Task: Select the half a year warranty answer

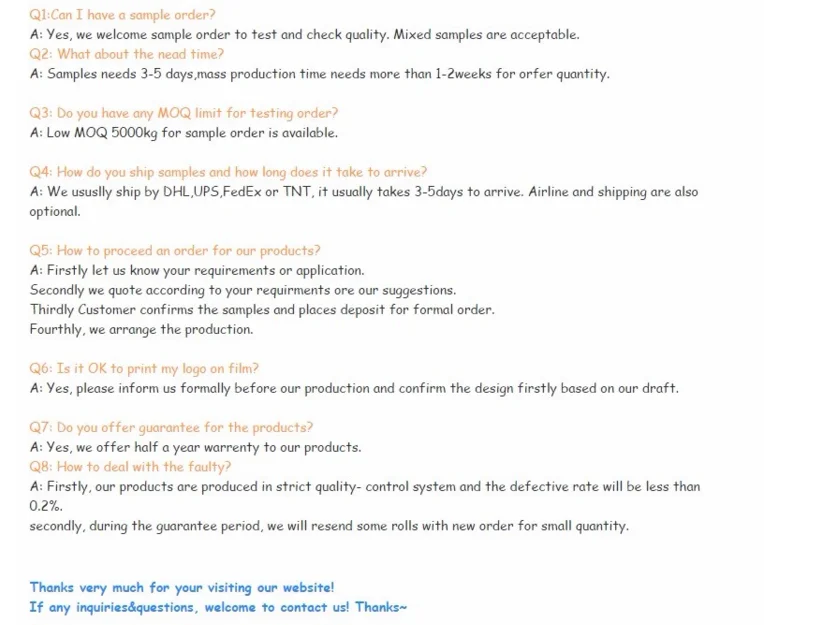Action: click(195, 447)
